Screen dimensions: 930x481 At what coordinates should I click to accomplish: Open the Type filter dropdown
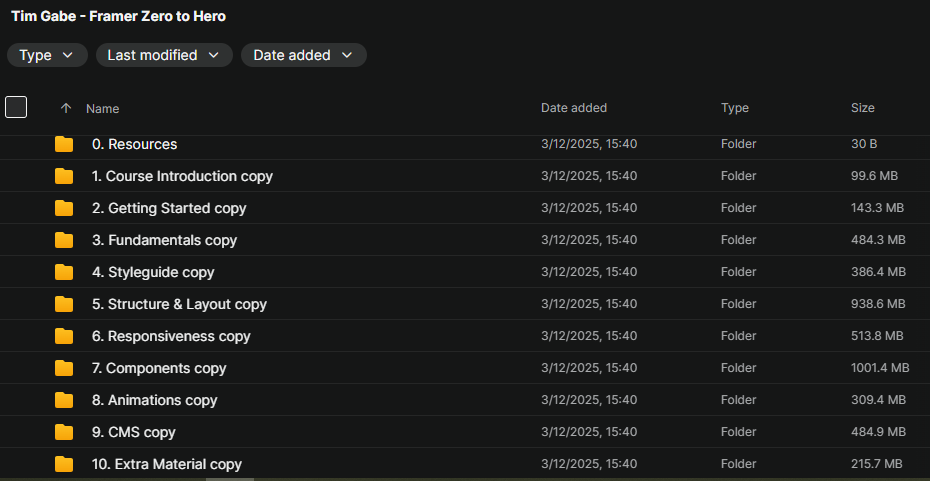46,55
